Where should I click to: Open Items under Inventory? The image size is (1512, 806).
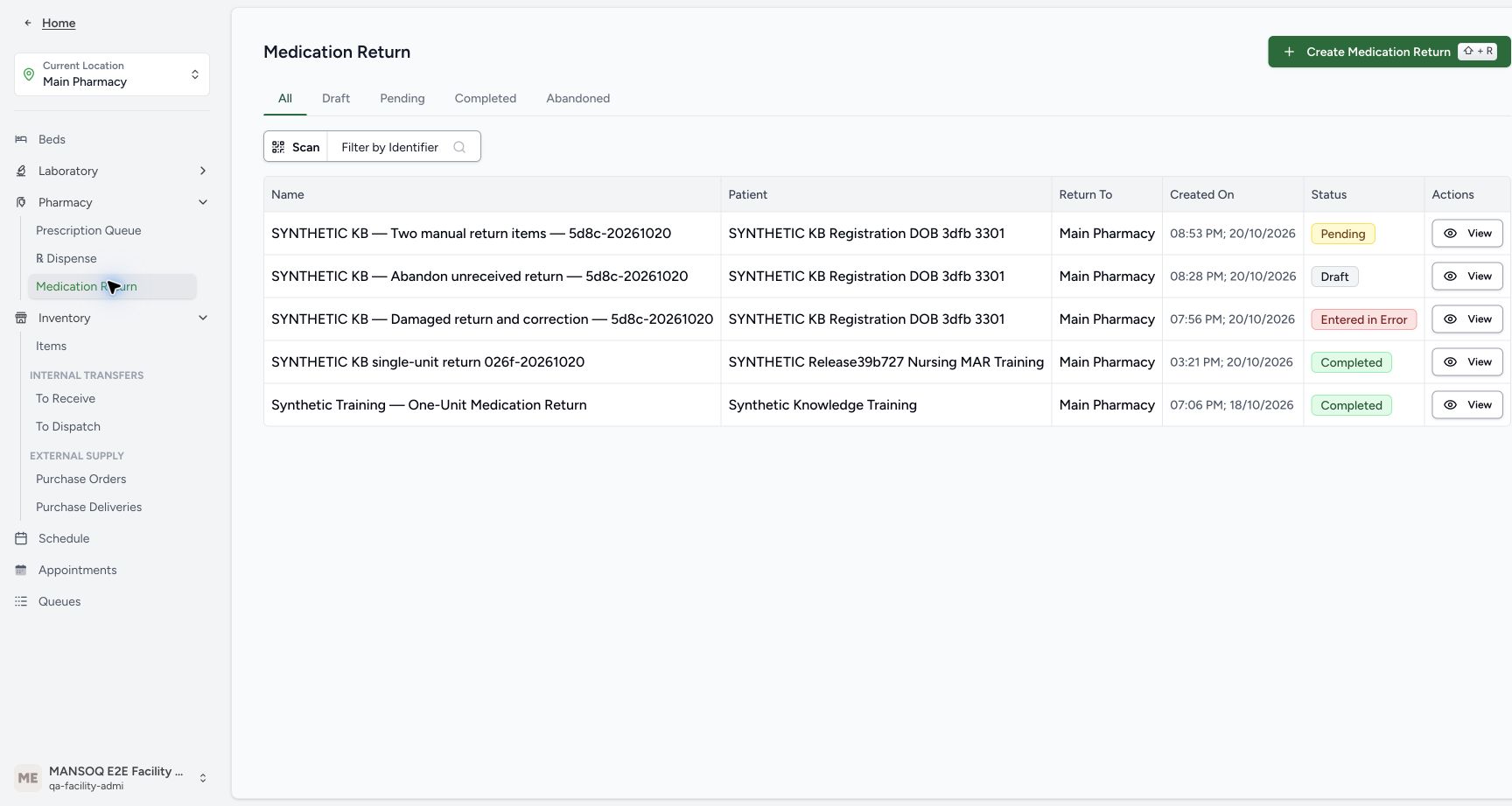52,346
